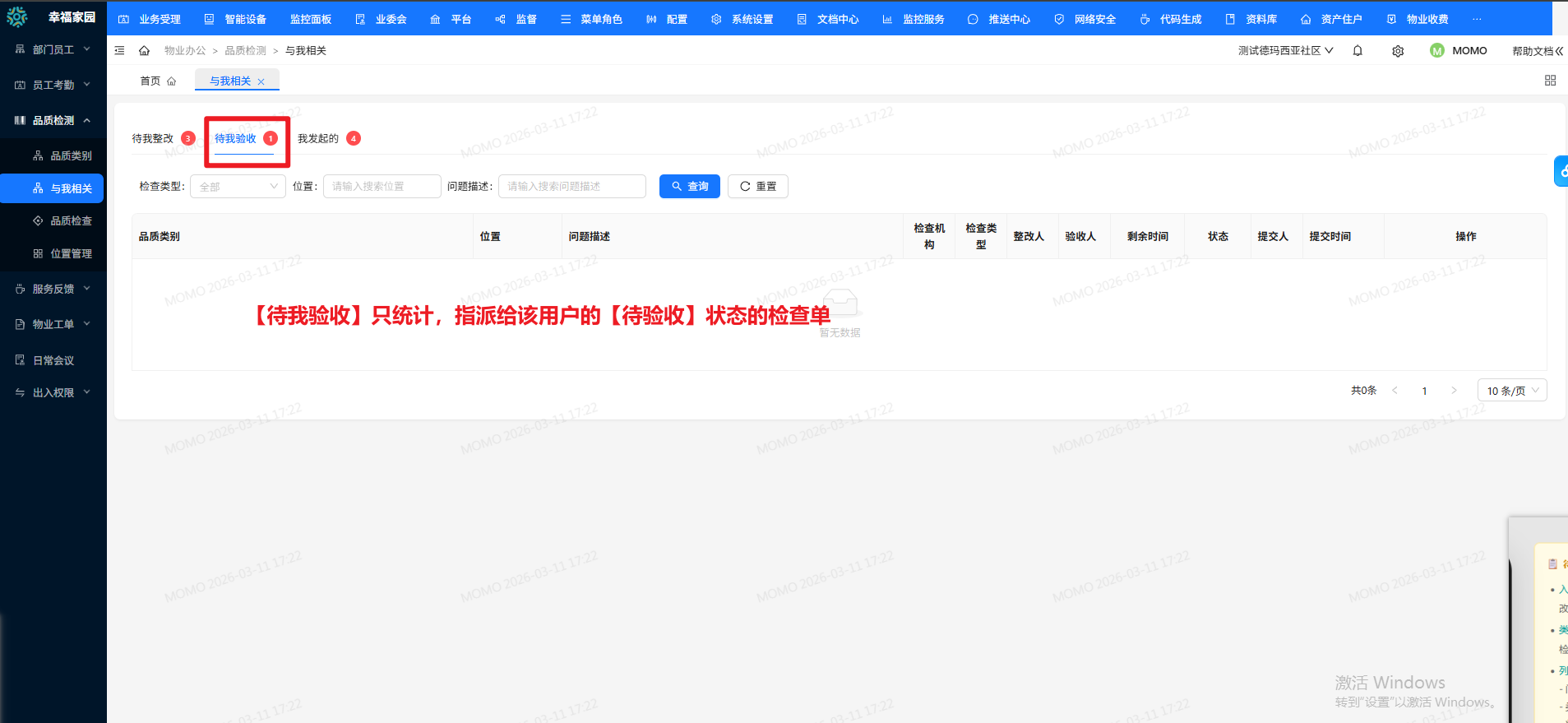Expand 服务反馈 sidebar group
Image resolution: width=1568 pixels, height=723 pixels.
[x=53, y=289]
